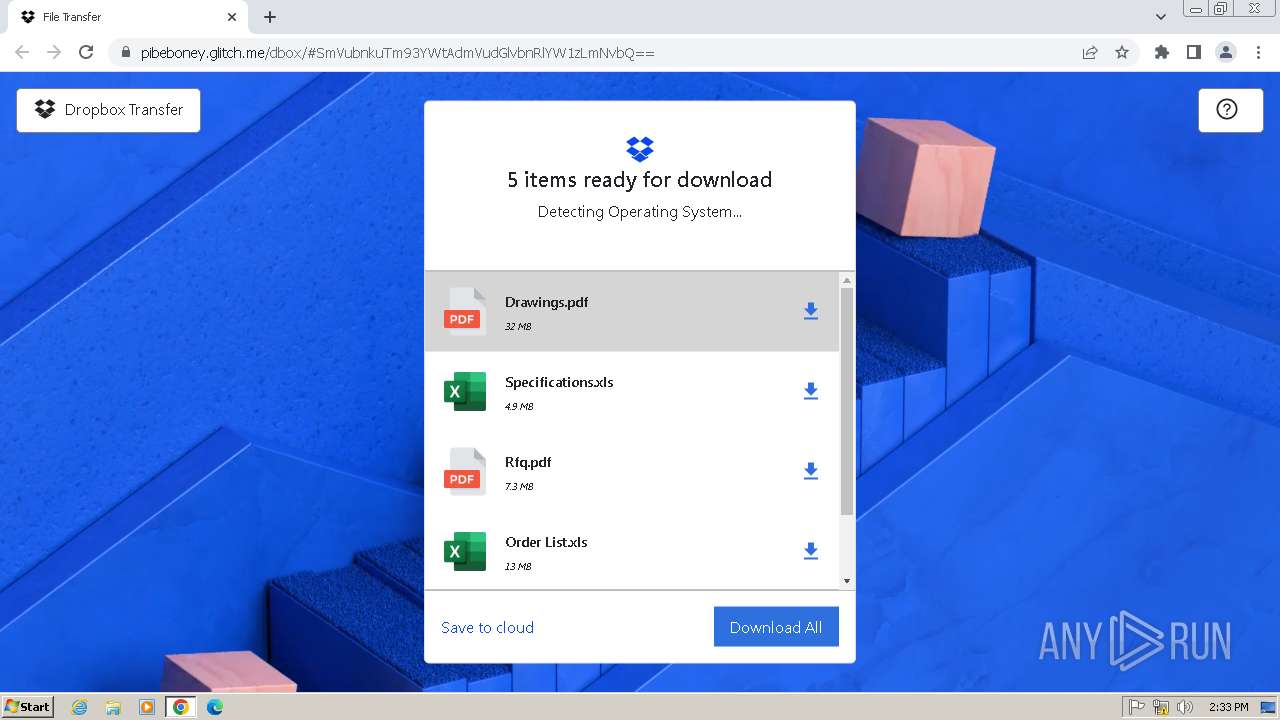Click the file list scrollbar up arrow
The width and height of the screenshot is (1280, 720).
tap(847, 280)
